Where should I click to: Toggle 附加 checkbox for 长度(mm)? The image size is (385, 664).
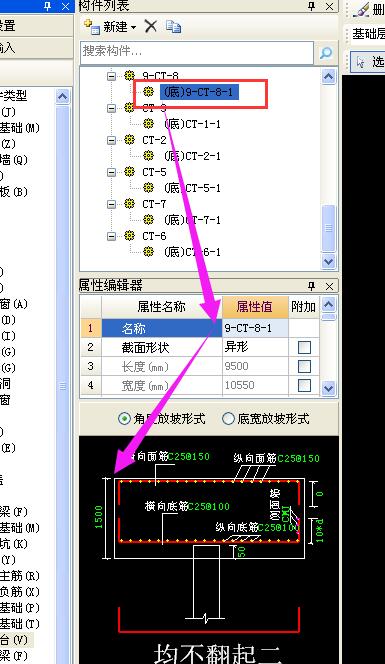click(x=304, y=366)
